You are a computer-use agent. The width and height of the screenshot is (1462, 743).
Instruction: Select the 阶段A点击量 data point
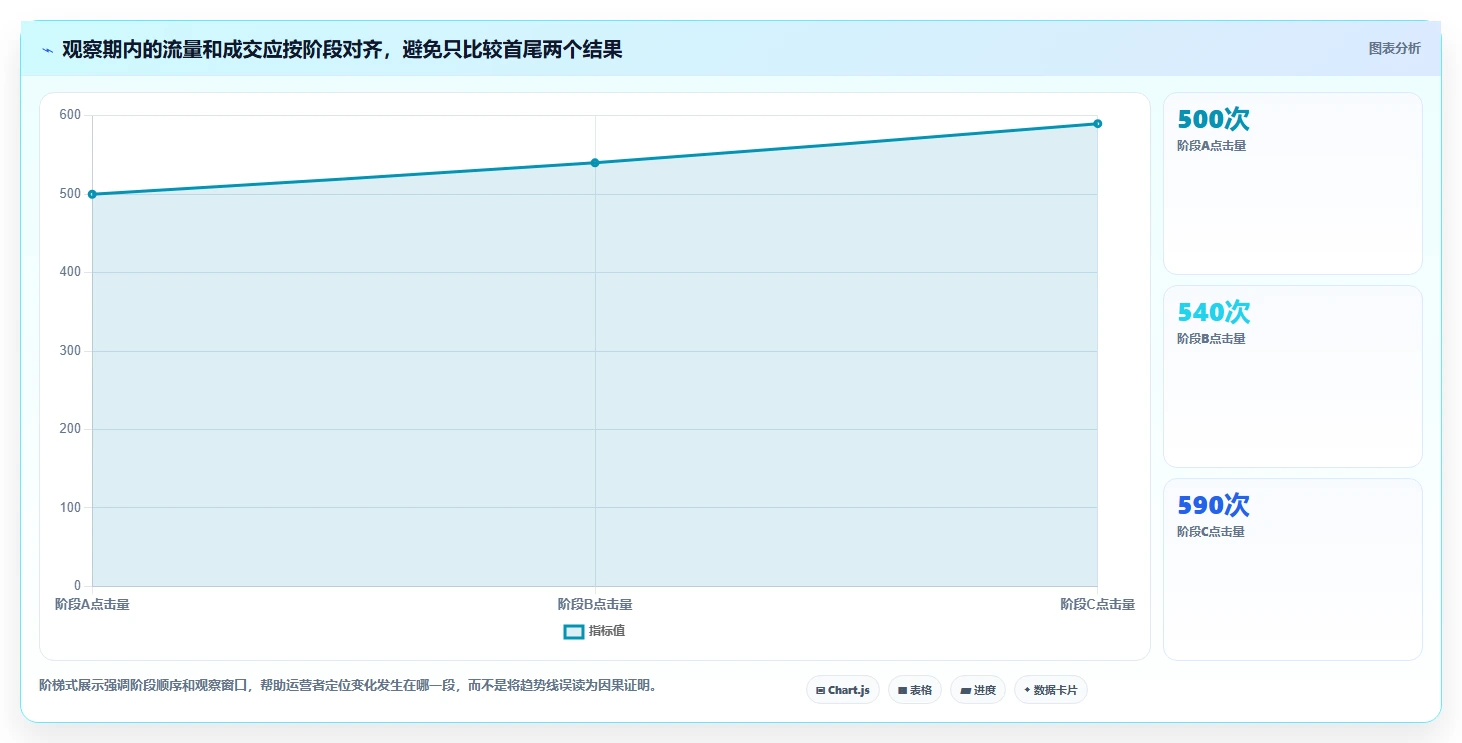(x=92, y=194)
